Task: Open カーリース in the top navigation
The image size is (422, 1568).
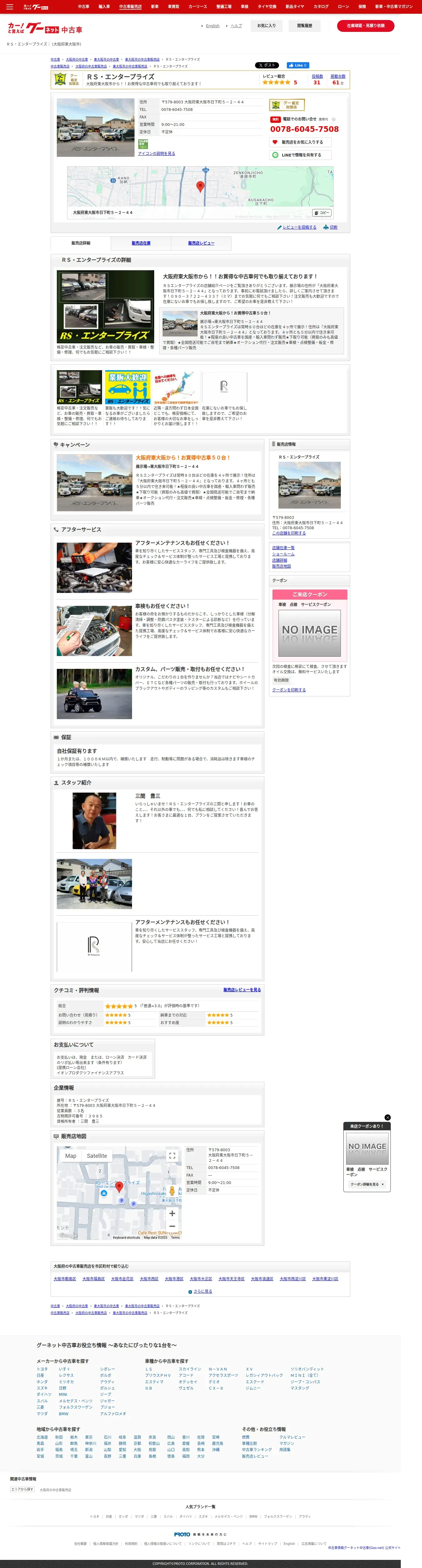Action: (x=198, y=7)
